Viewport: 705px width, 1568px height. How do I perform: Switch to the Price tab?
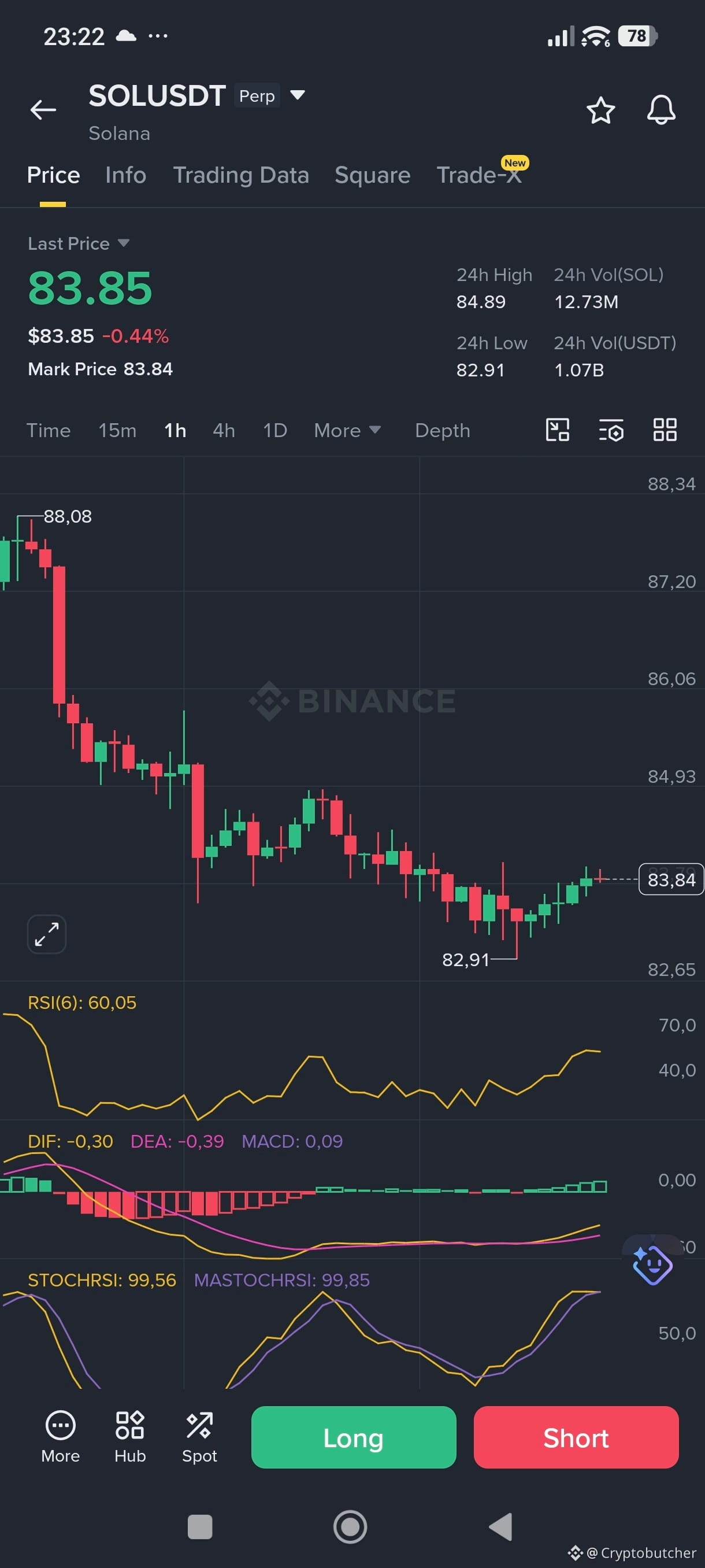(x=54, y=175)
